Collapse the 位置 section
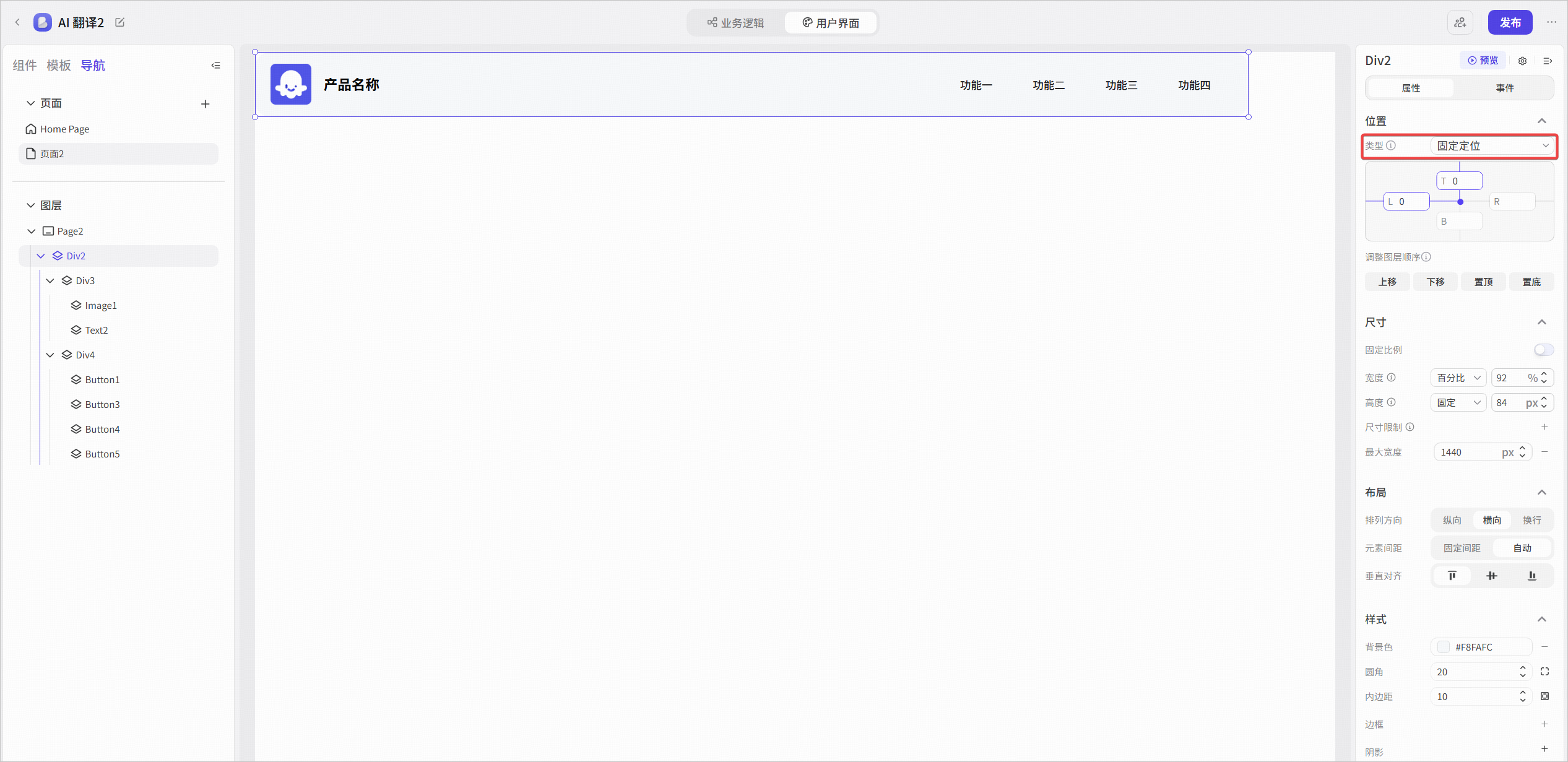This screenshot has width=1568, height=762. pos(1542,121)
